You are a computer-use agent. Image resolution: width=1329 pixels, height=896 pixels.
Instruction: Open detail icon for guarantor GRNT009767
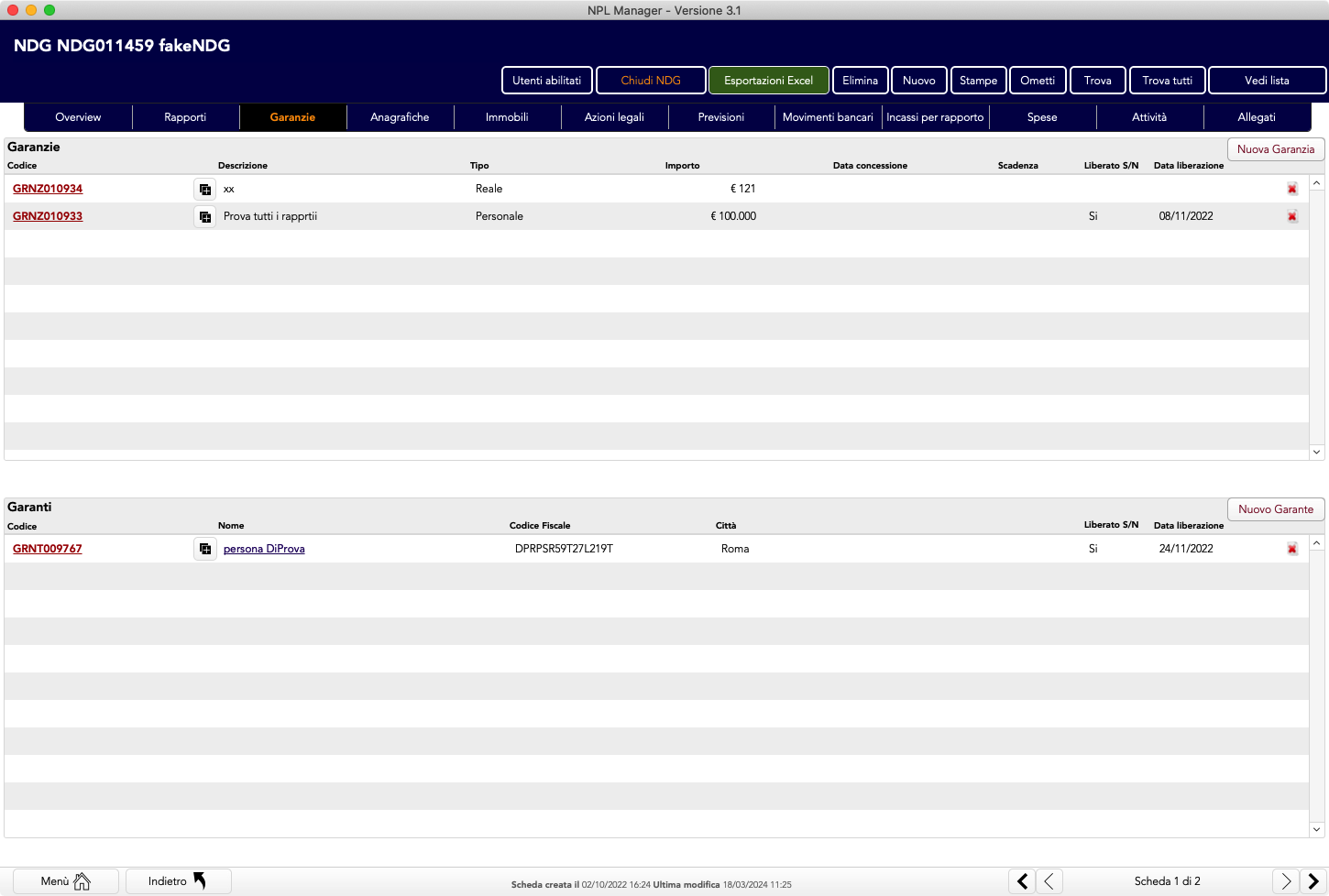pyautogui.click(x=204, y=550)
